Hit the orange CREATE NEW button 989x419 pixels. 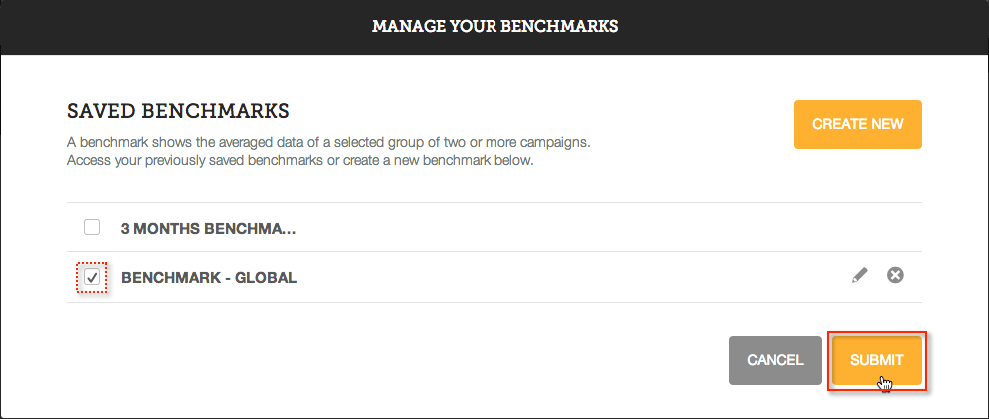(858, 124)
